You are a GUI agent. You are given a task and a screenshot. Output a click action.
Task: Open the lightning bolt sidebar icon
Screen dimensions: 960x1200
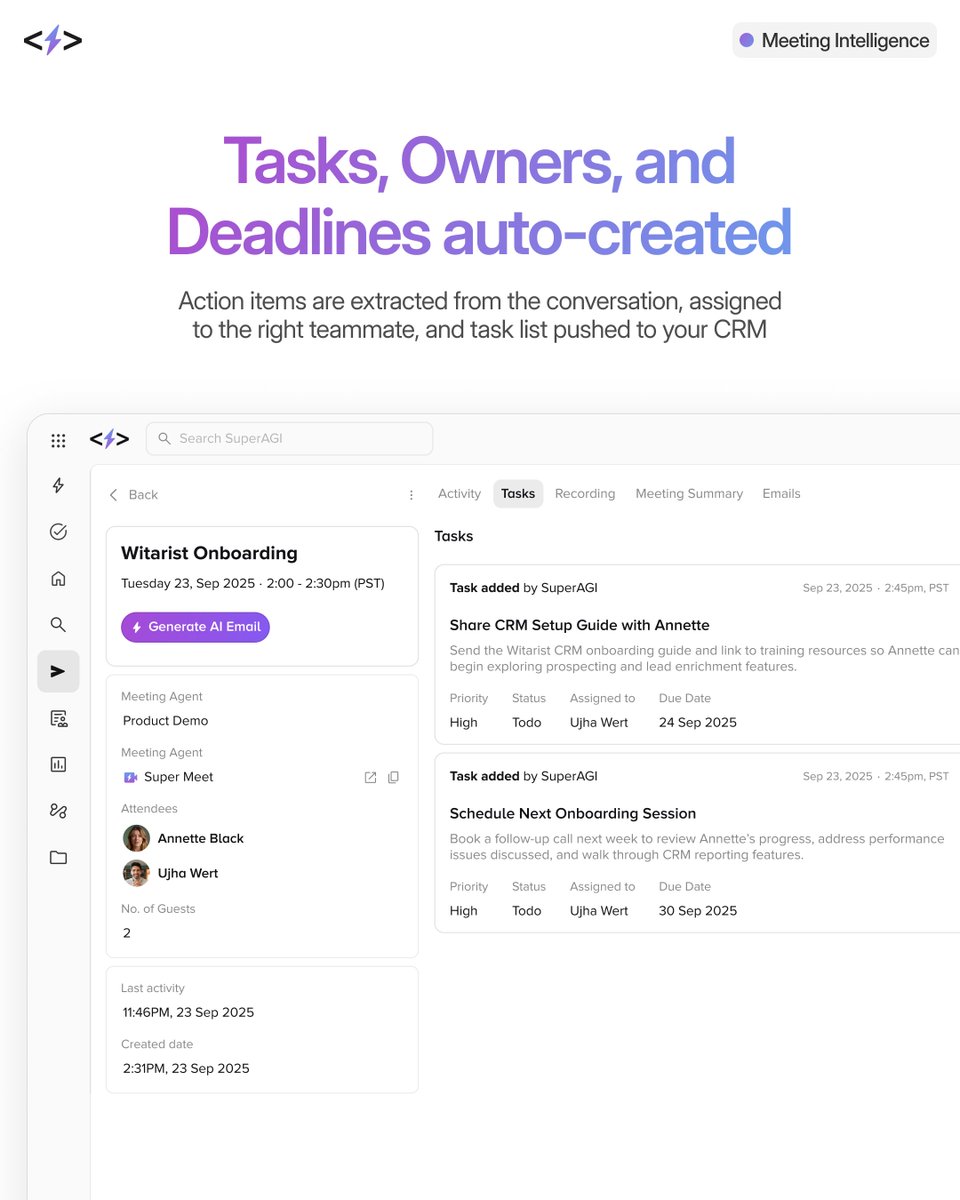click(x=58, y=486)
